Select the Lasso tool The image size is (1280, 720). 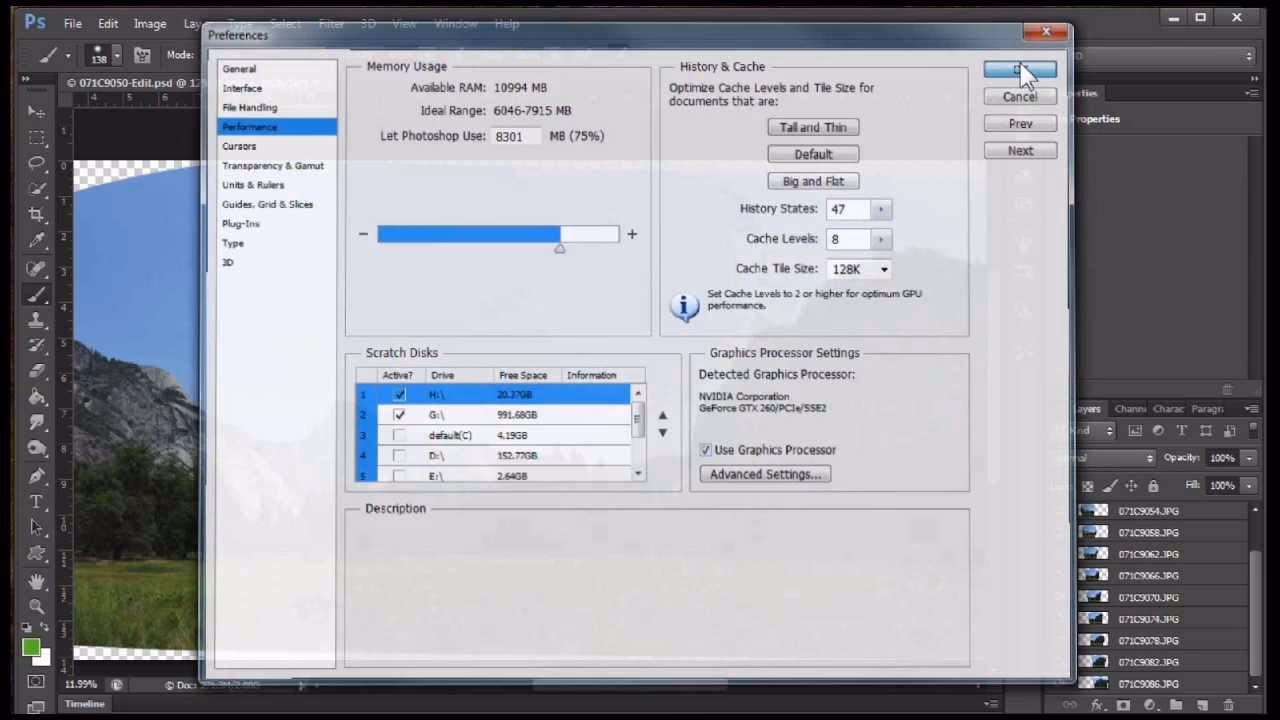click(37, 163)
